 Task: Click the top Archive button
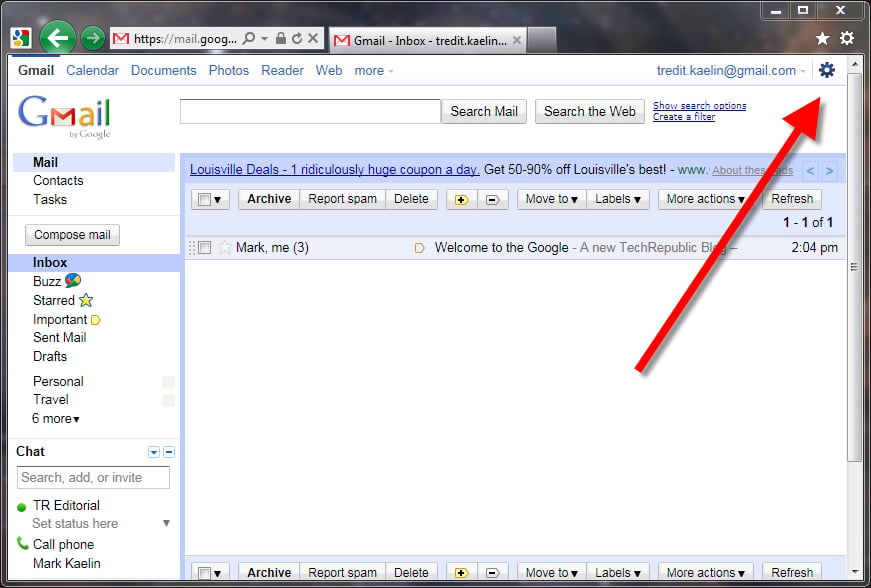(269, 199)
